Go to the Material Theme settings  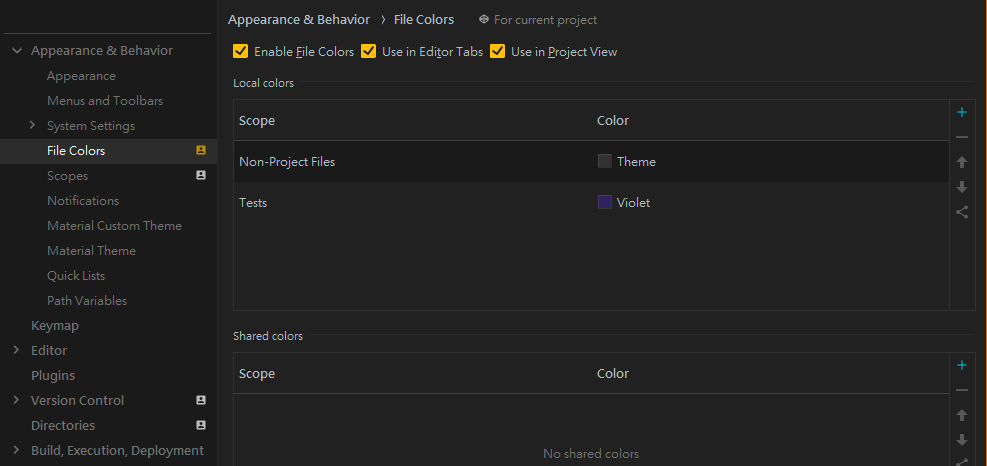[x=91, y=250]
